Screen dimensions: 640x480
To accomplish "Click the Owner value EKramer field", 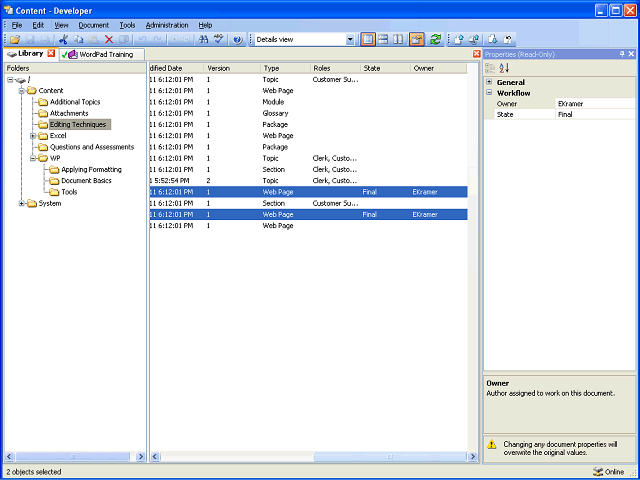I will coord(596,104).
